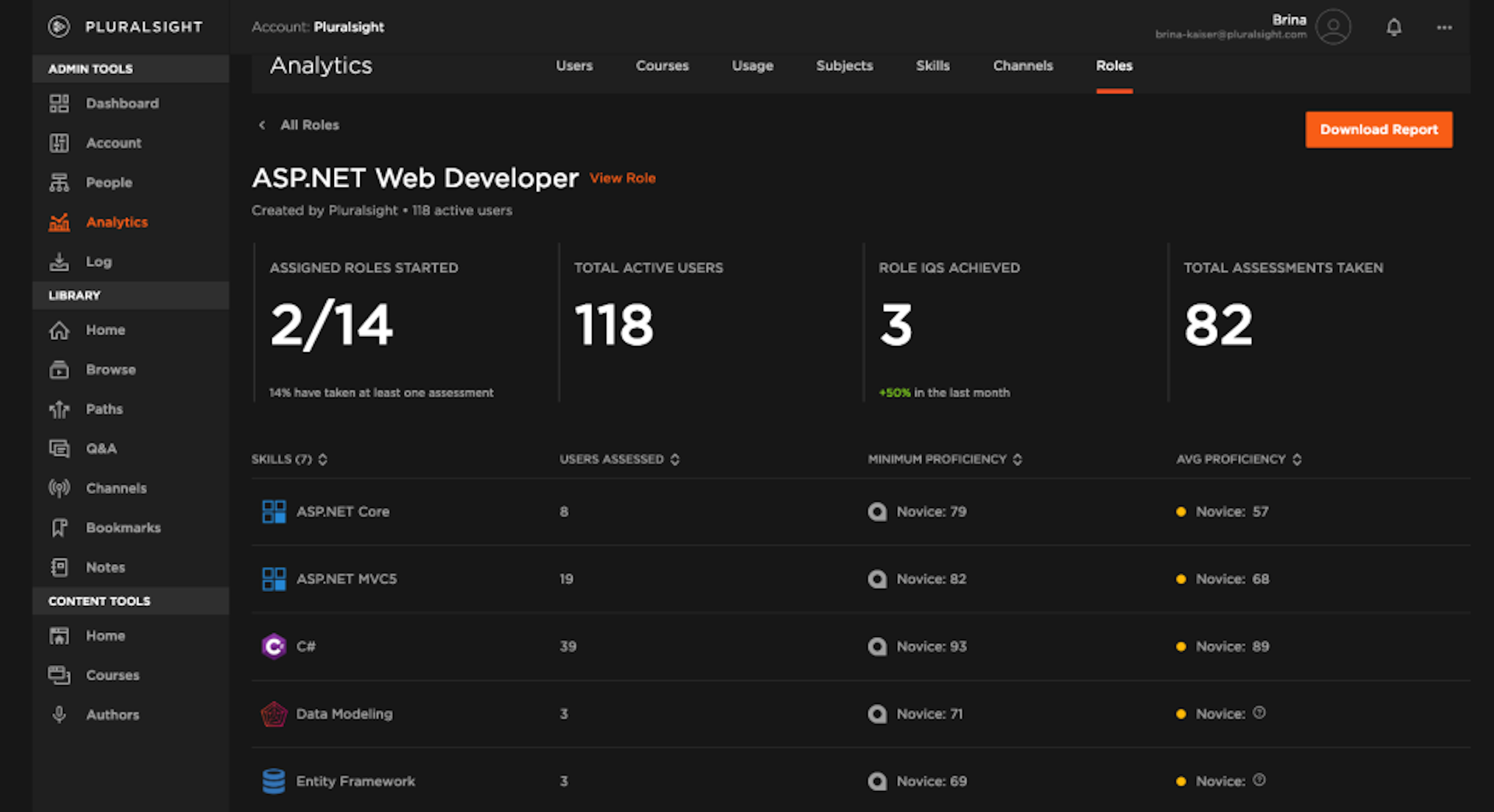Open the notification bell
This screenshot has width=1494, height=812.
coord(1395,27)
